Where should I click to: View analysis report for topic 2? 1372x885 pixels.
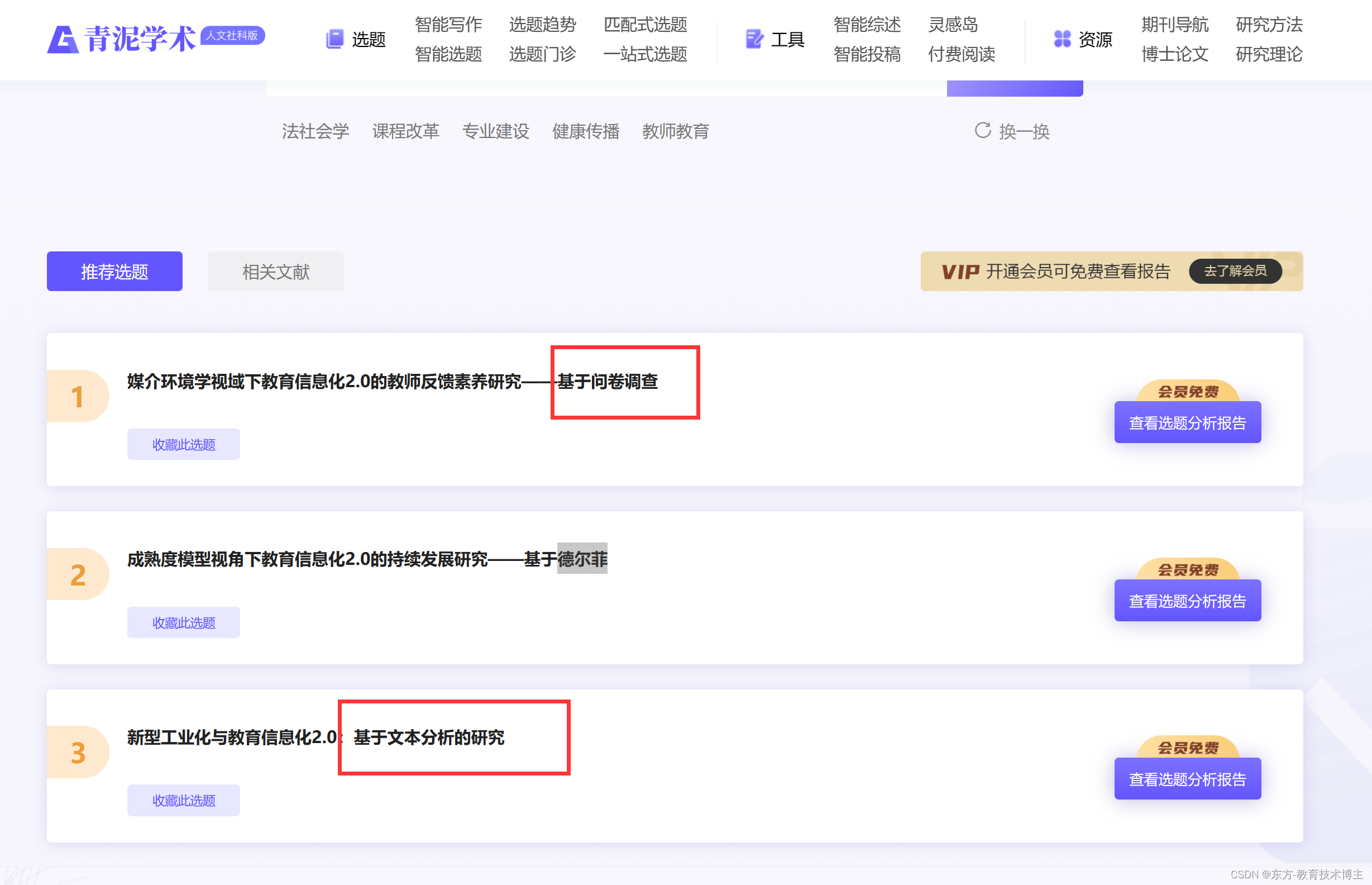pyautogui.click(x=1187, y=601)
